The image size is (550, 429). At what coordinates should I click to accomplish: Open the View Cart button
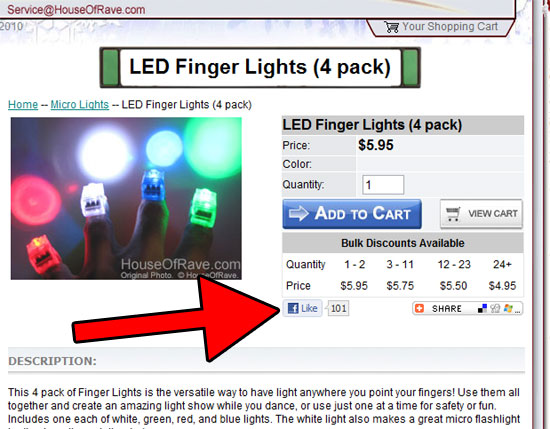point(481,214)
